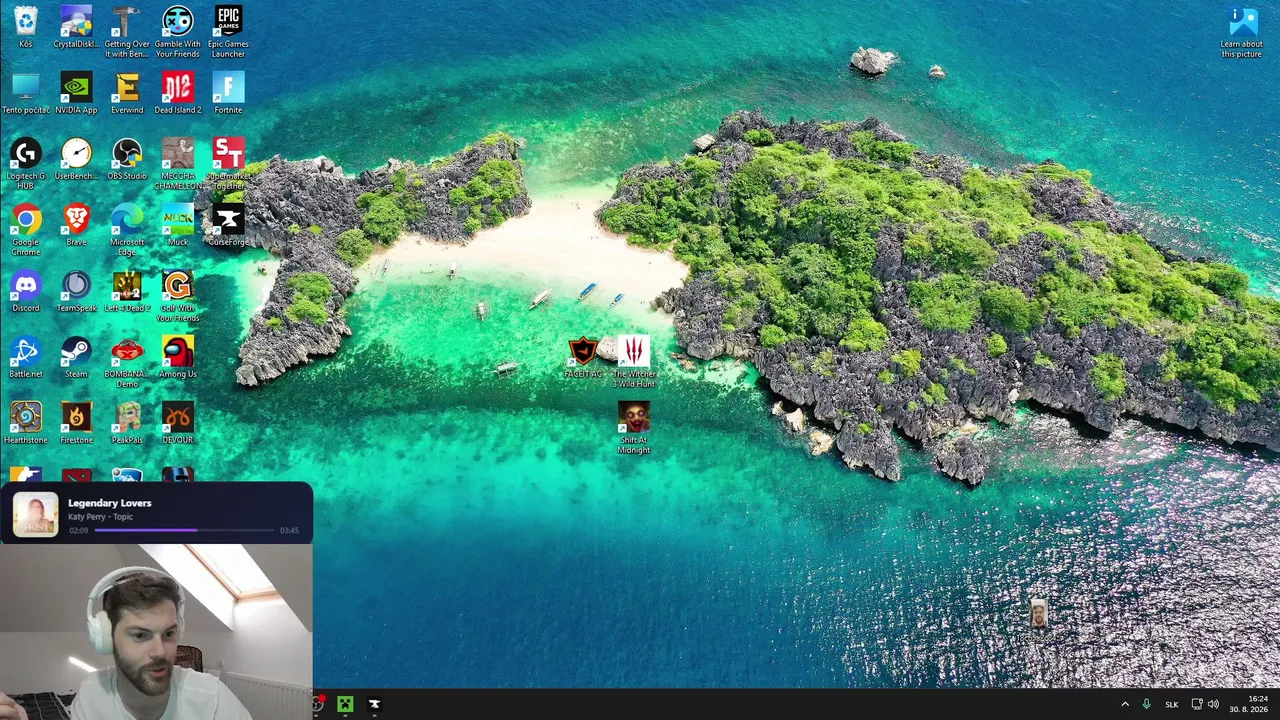Select the UserBenchmark shortcut
1280x720 pixels.
point(76,159)
